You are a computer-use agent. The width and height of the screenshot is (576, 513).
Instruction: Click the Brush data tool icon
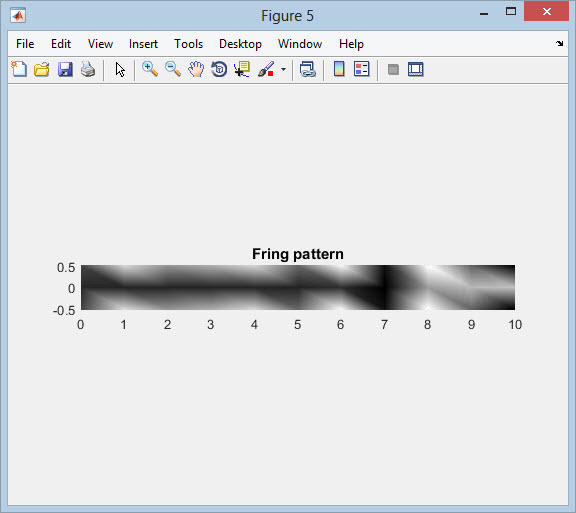coord(266,69)
